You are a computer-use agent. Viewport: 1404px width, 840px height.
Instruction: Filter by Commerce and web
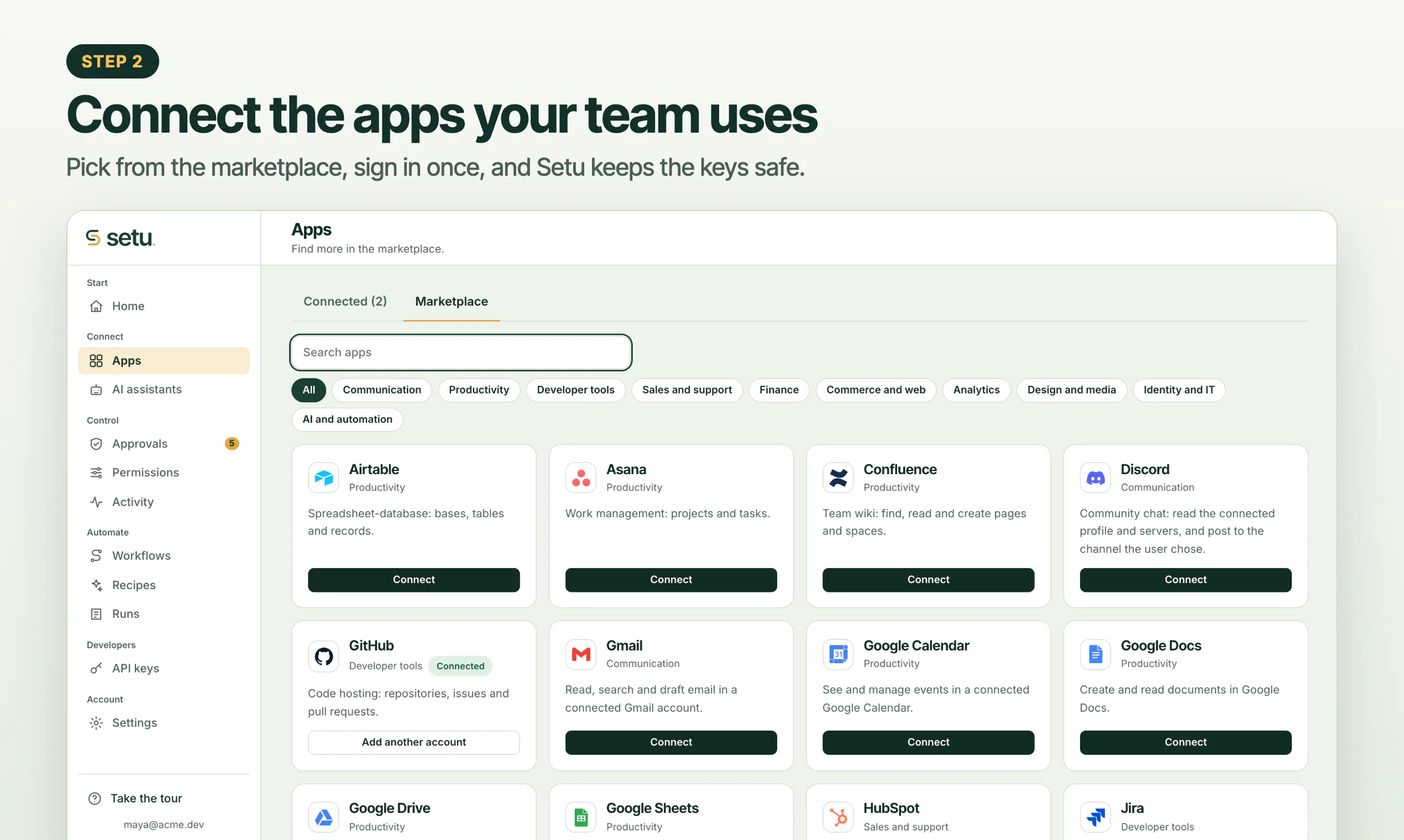pos(876,390)
